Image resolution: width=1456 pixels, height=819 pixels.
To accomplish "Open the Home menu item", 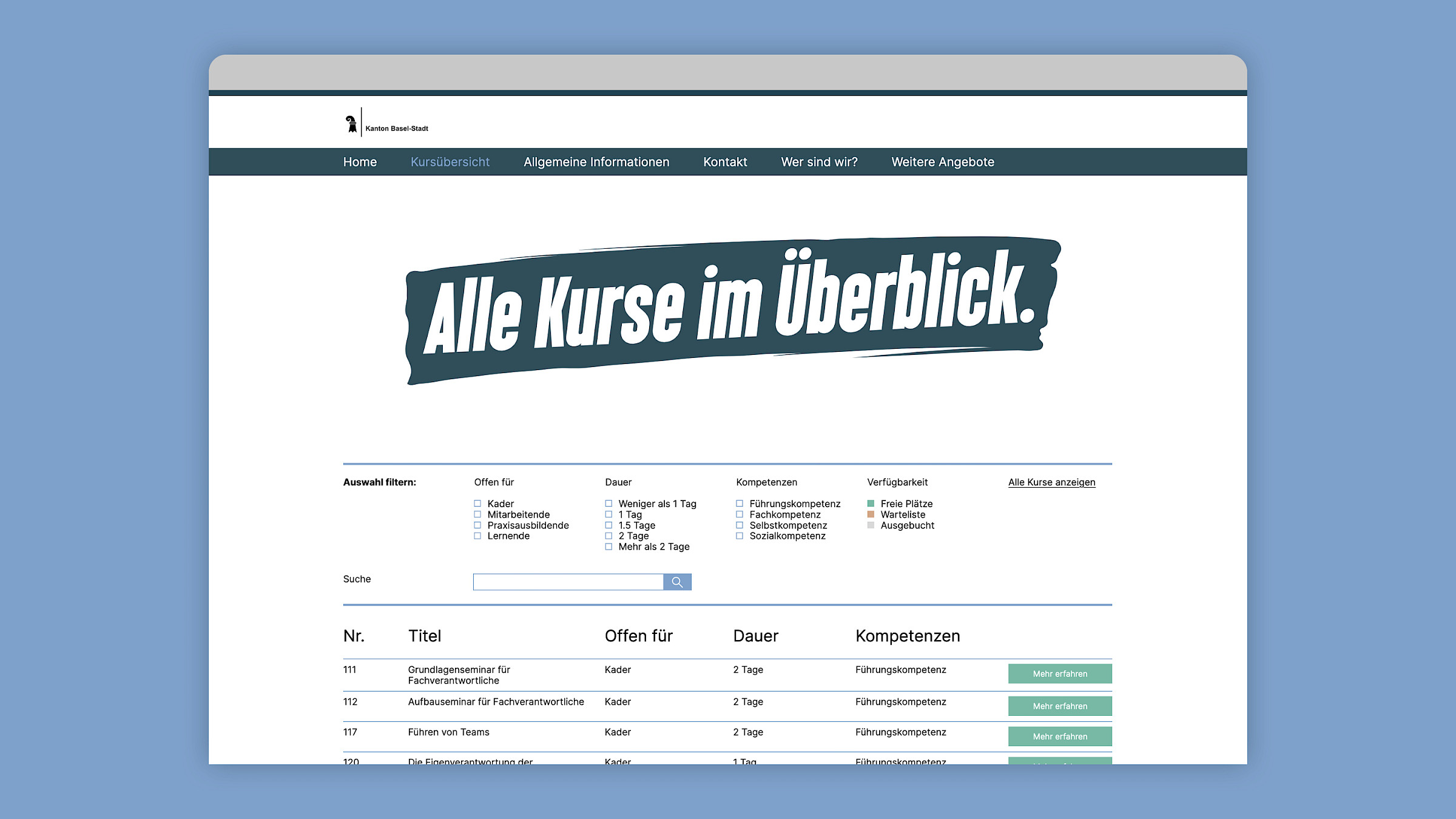I will (360, 162).
